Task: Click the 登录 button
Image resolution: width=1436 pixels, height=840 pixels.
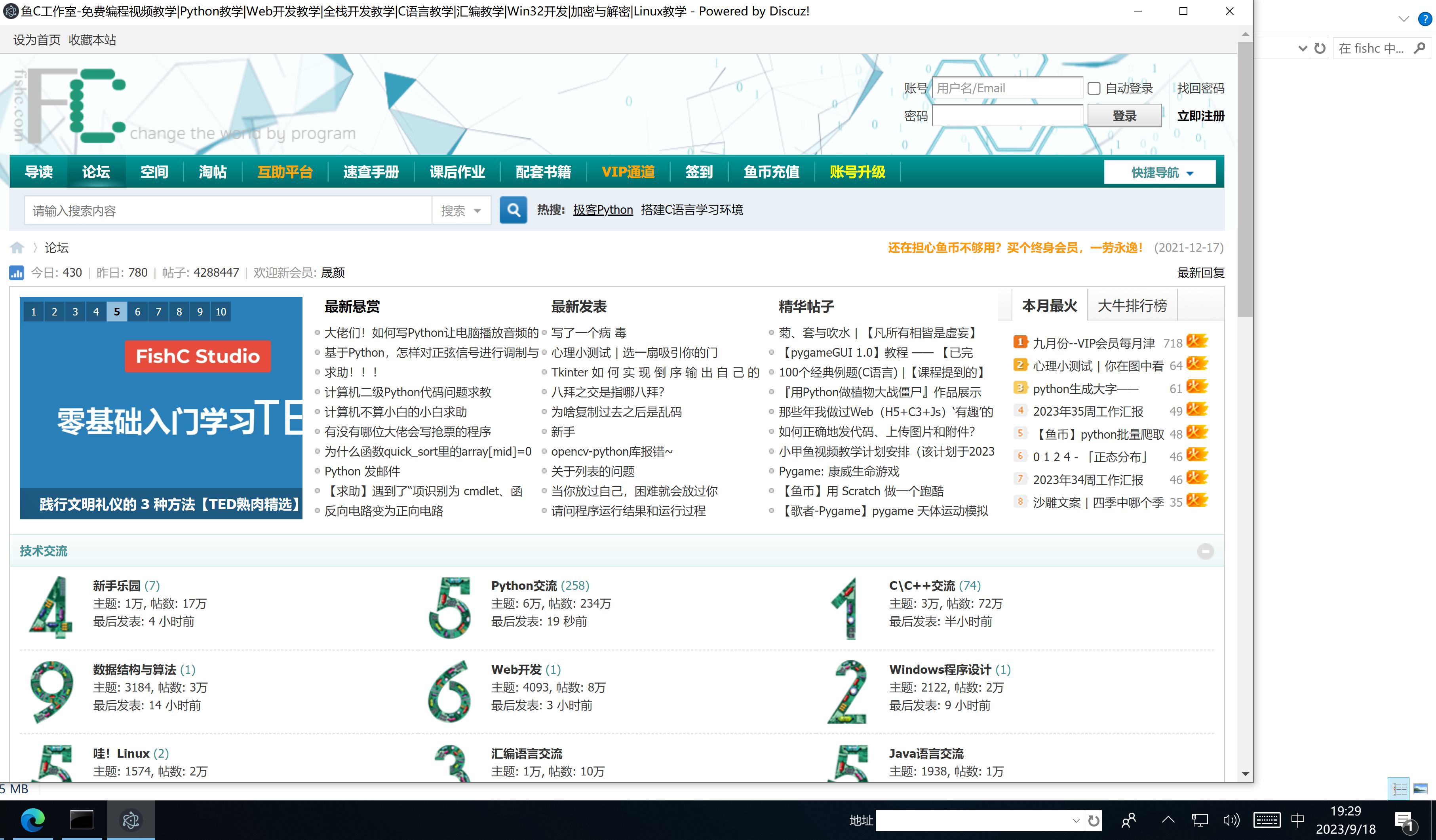Action: (x=1124, y=116)
